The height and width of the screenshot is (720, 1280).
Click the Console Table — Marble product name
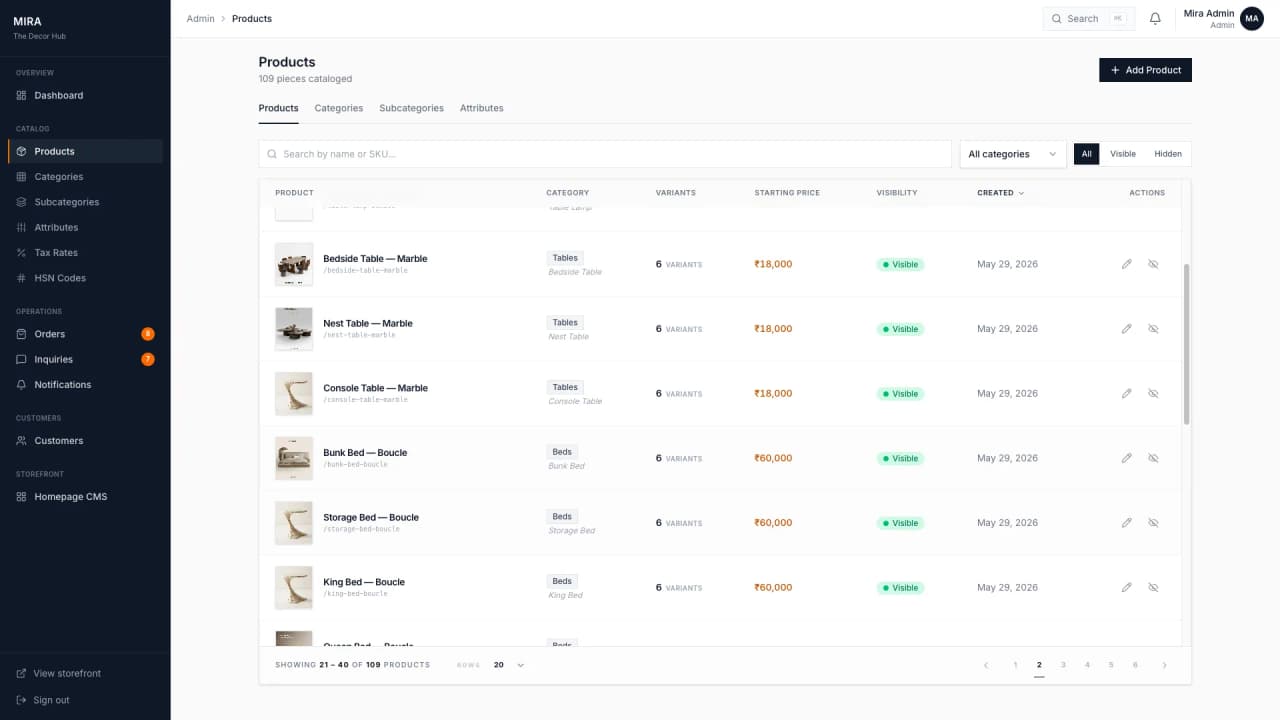coord(375,388)
